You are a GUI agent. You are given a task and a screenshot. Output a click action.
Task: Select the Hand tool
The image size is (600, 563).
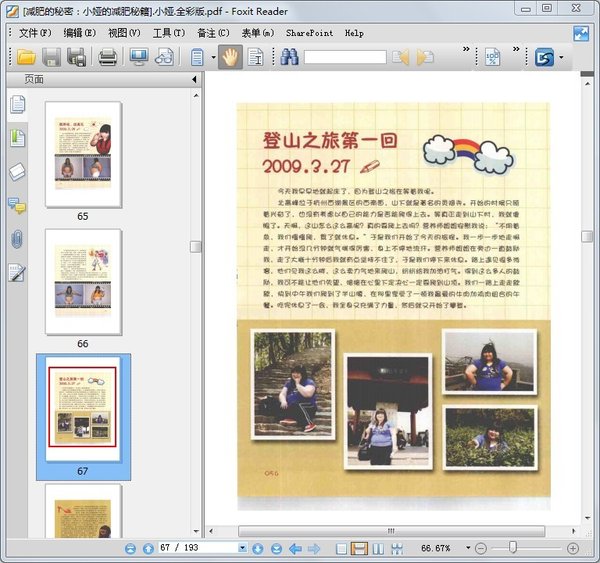(229, 57)
